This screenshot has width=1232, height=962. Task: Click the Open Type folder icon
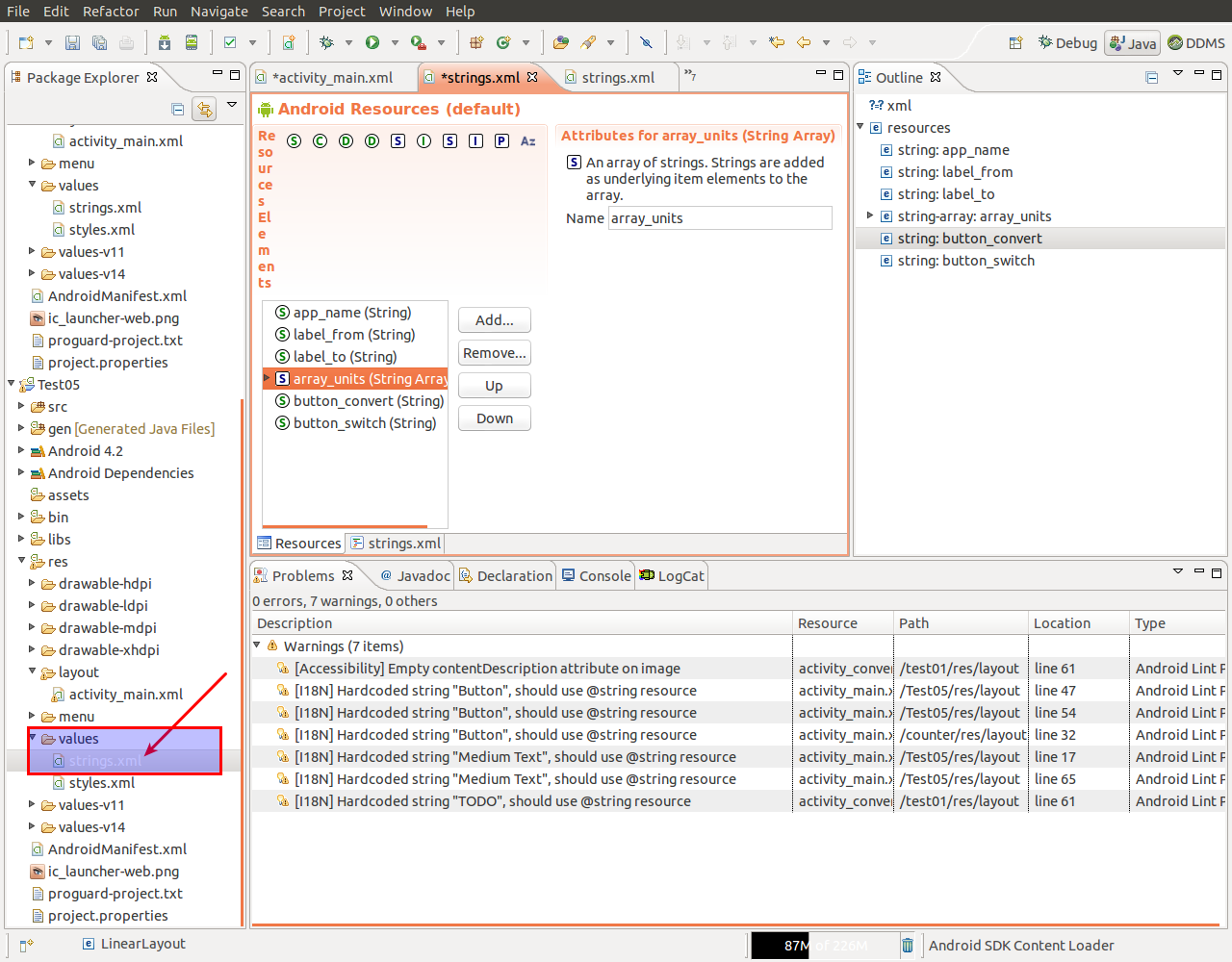[x=561, y=42]
